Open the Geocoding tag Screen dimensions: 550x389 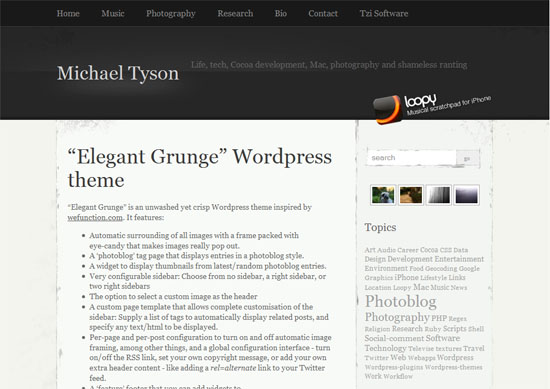click(441, 269)
